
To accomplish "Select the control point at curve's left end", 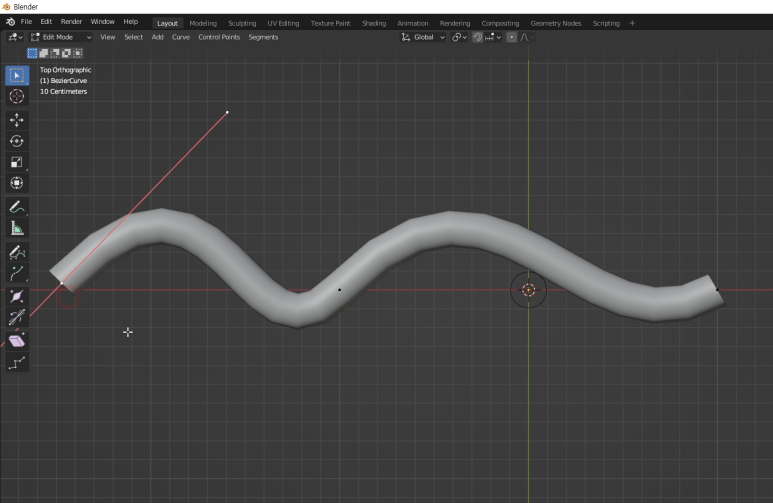I will 62,283.
